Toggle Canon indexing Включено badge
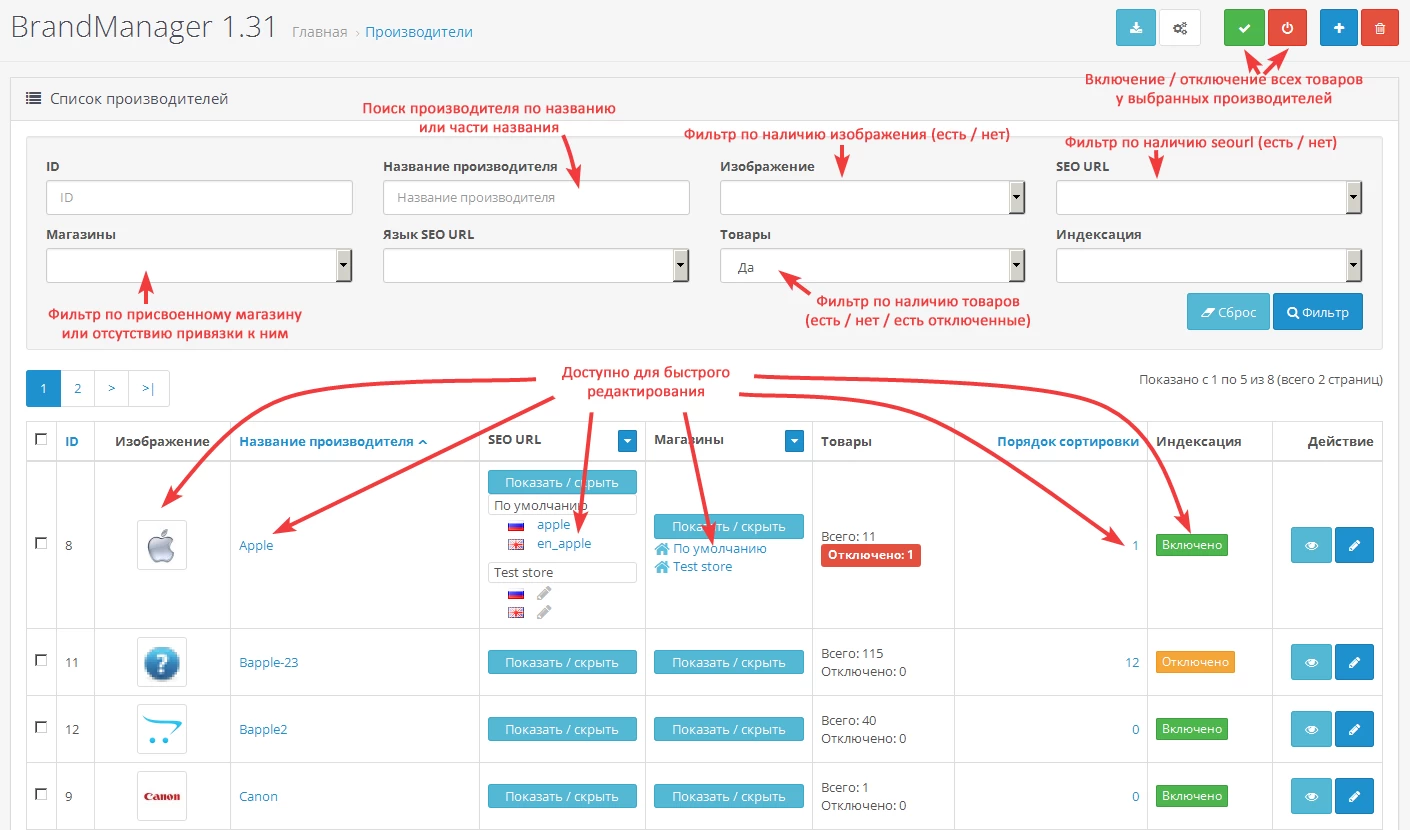1410x830 pixels. pos(1192,796)
